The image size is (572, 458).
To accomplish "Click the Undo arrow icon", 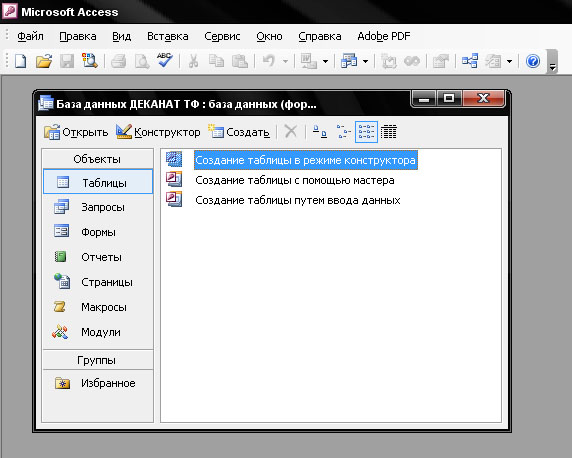I will (269, 61).
